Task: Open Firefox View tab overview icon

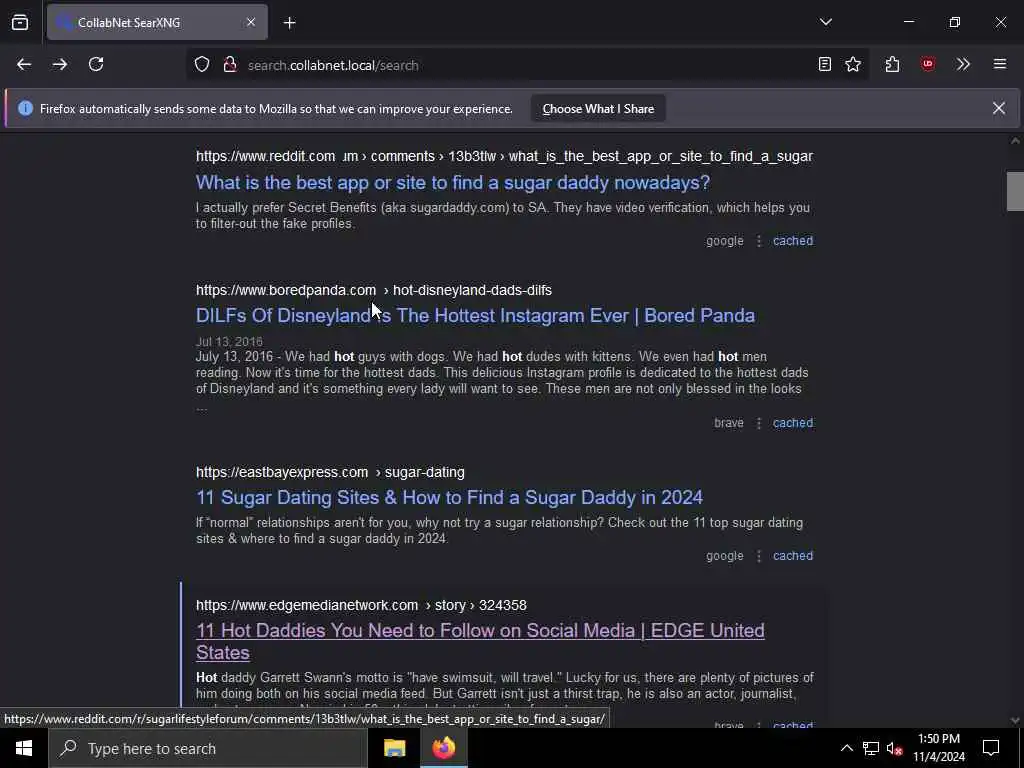Action: tap(20, 23)
